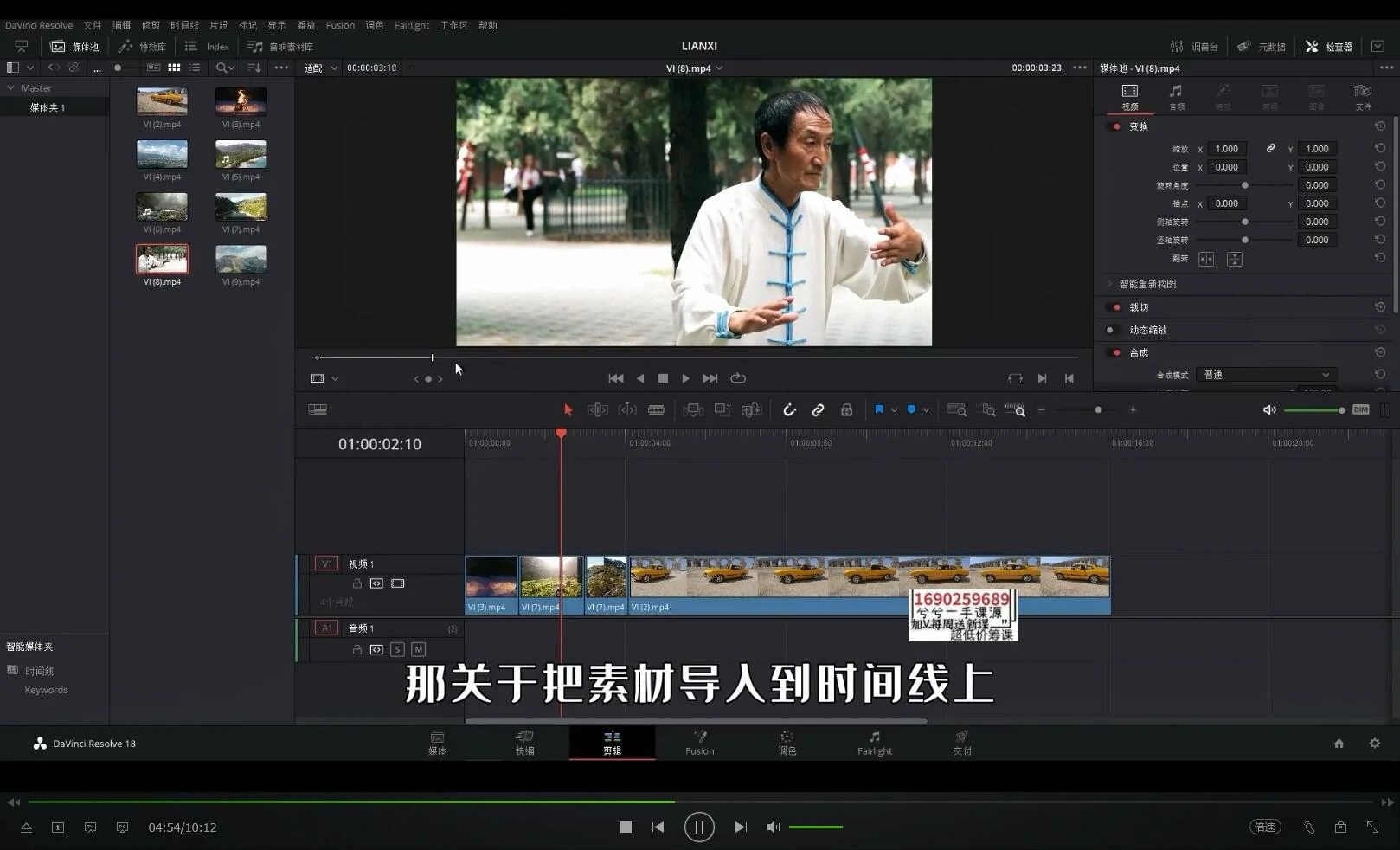The width and height of the screenshot is (1400, 850).
Task: Select the Blade Edit Mode tool
Action: (x=657, y=409)
